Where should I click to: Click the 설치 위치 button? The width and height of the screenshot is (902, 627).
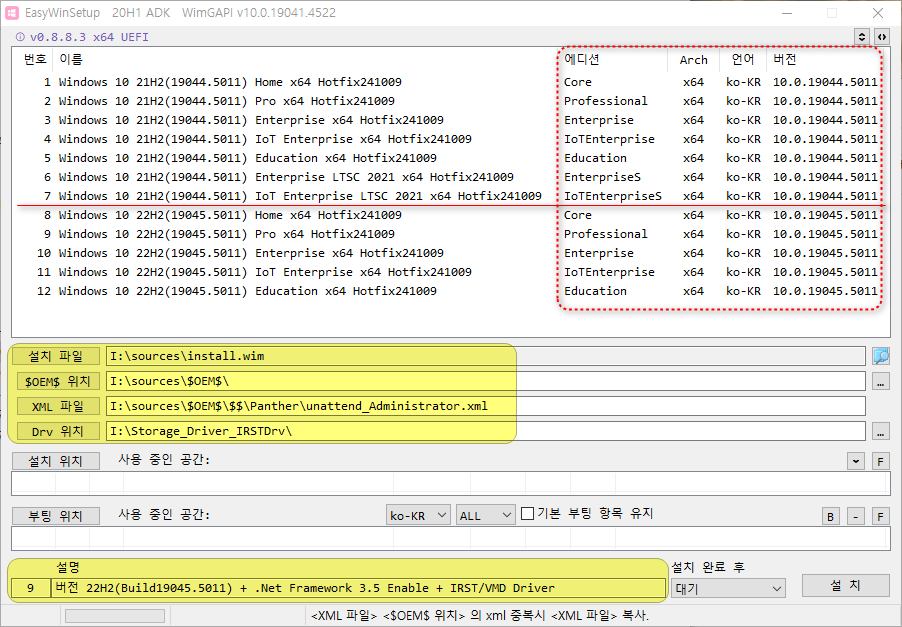tap(56, 461)
